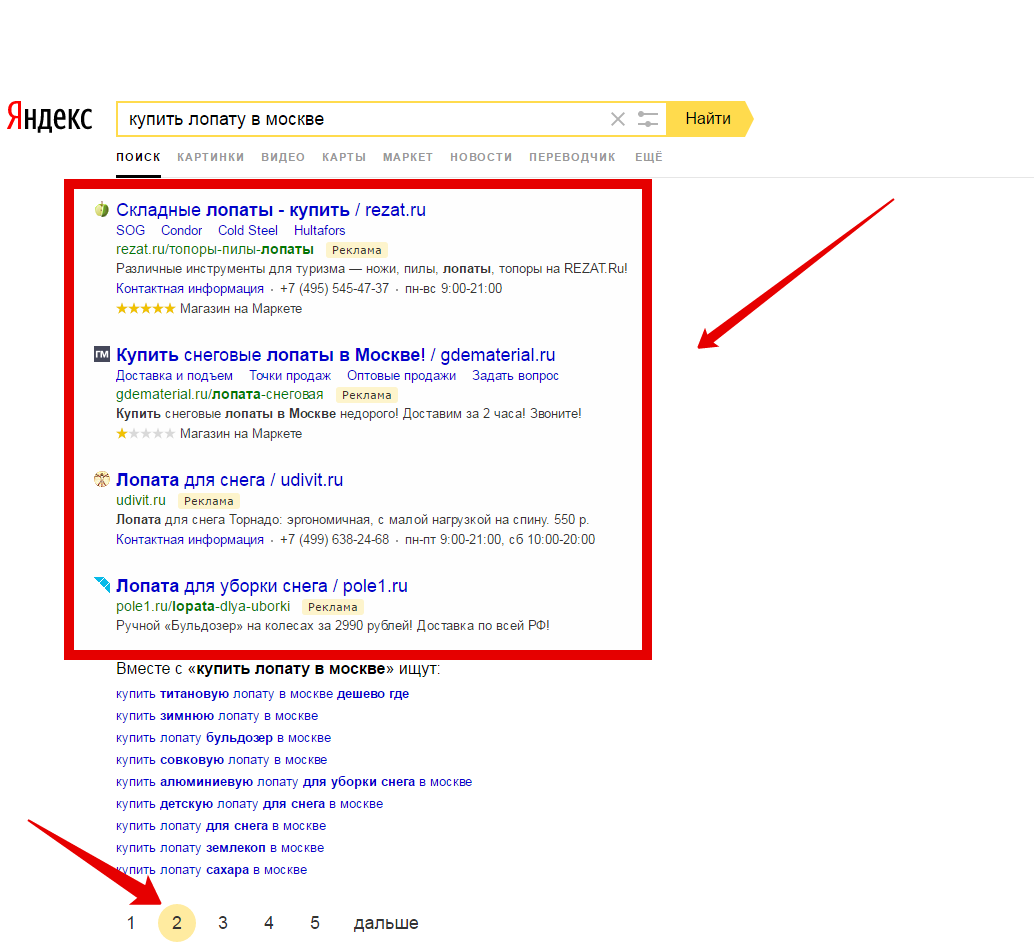Image resolution: width=1034 pixels, height=944 pixels.
Task: Go to results page 1
Action: [131, 923]
